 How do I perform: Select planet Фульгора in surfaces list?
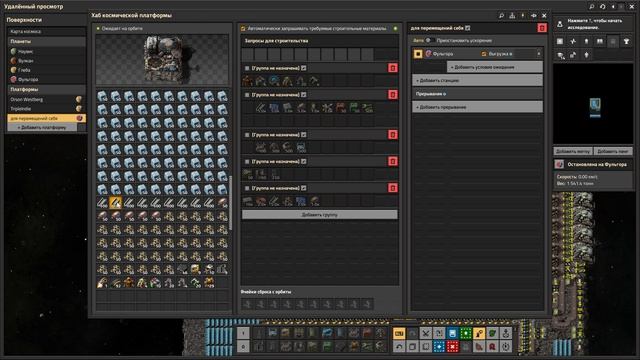[x=47, y=80]
